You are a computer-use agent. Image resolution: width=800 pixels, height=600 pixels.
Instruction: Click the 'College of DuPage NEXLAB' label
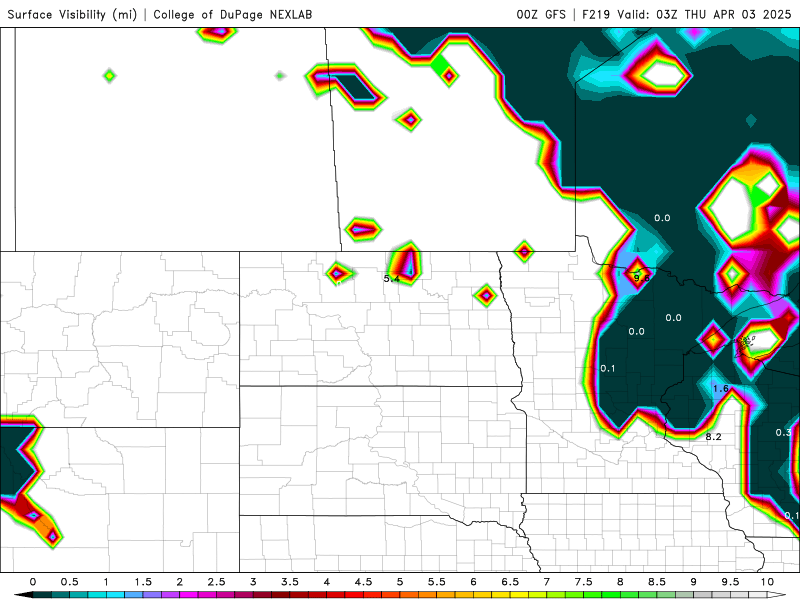coord(233,14)
